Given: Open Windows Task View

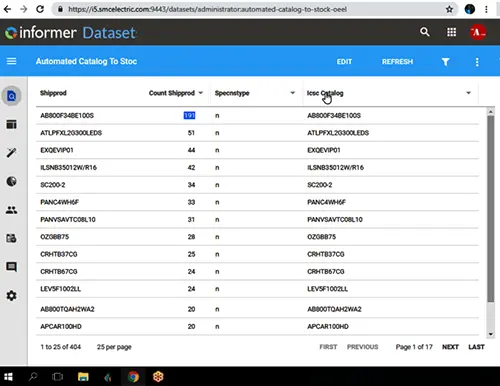Looking at the screenshot, I should (x=58, y=377).
